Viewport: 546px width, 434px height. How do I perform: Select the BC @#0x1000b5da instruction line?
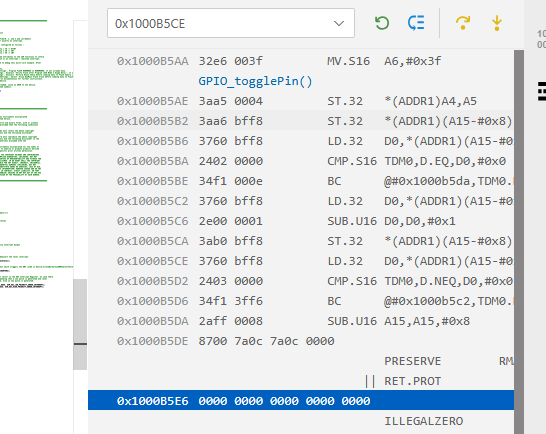(301, 181)
